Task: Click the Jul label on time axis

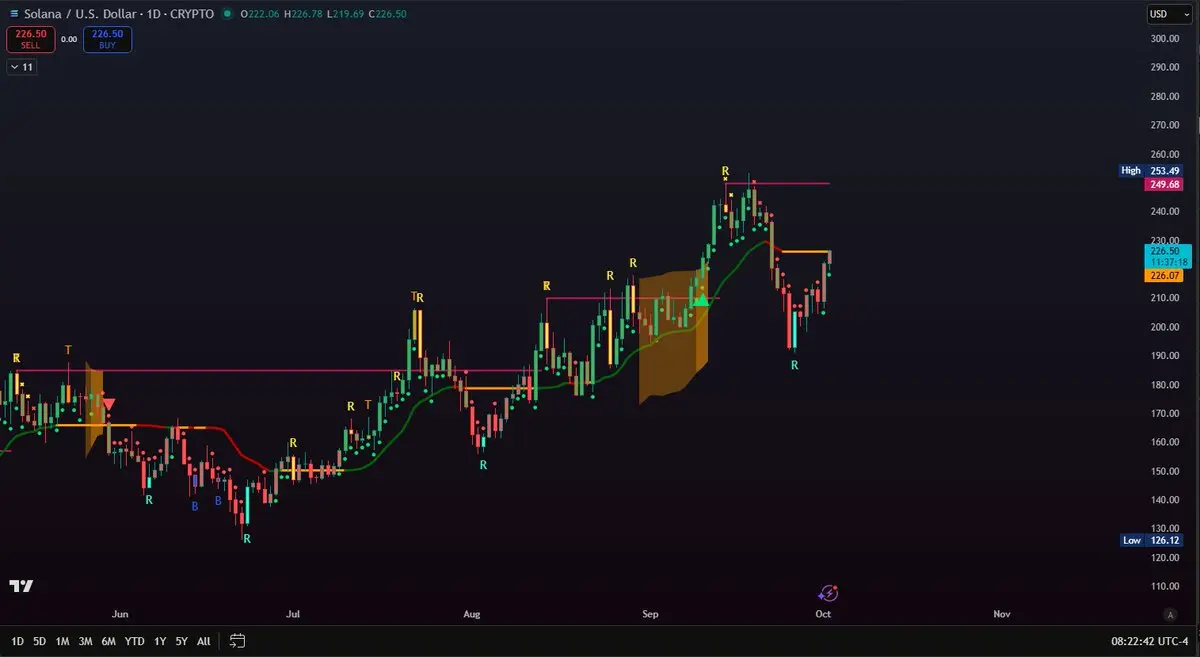Action: (293, 612)
